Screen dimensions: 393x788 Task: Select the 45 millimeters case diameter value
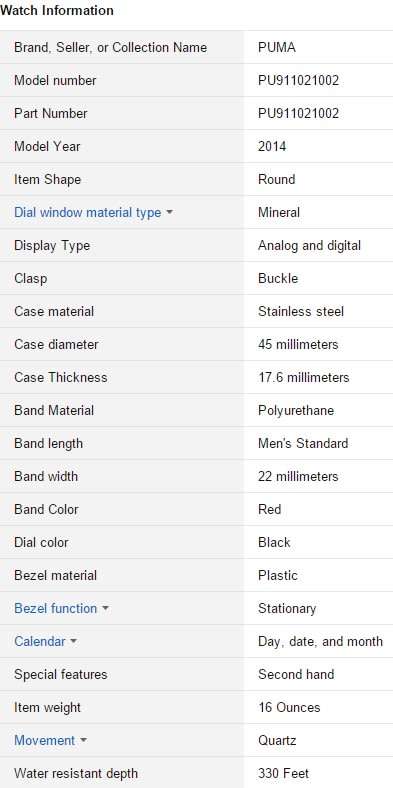(298, 345)
